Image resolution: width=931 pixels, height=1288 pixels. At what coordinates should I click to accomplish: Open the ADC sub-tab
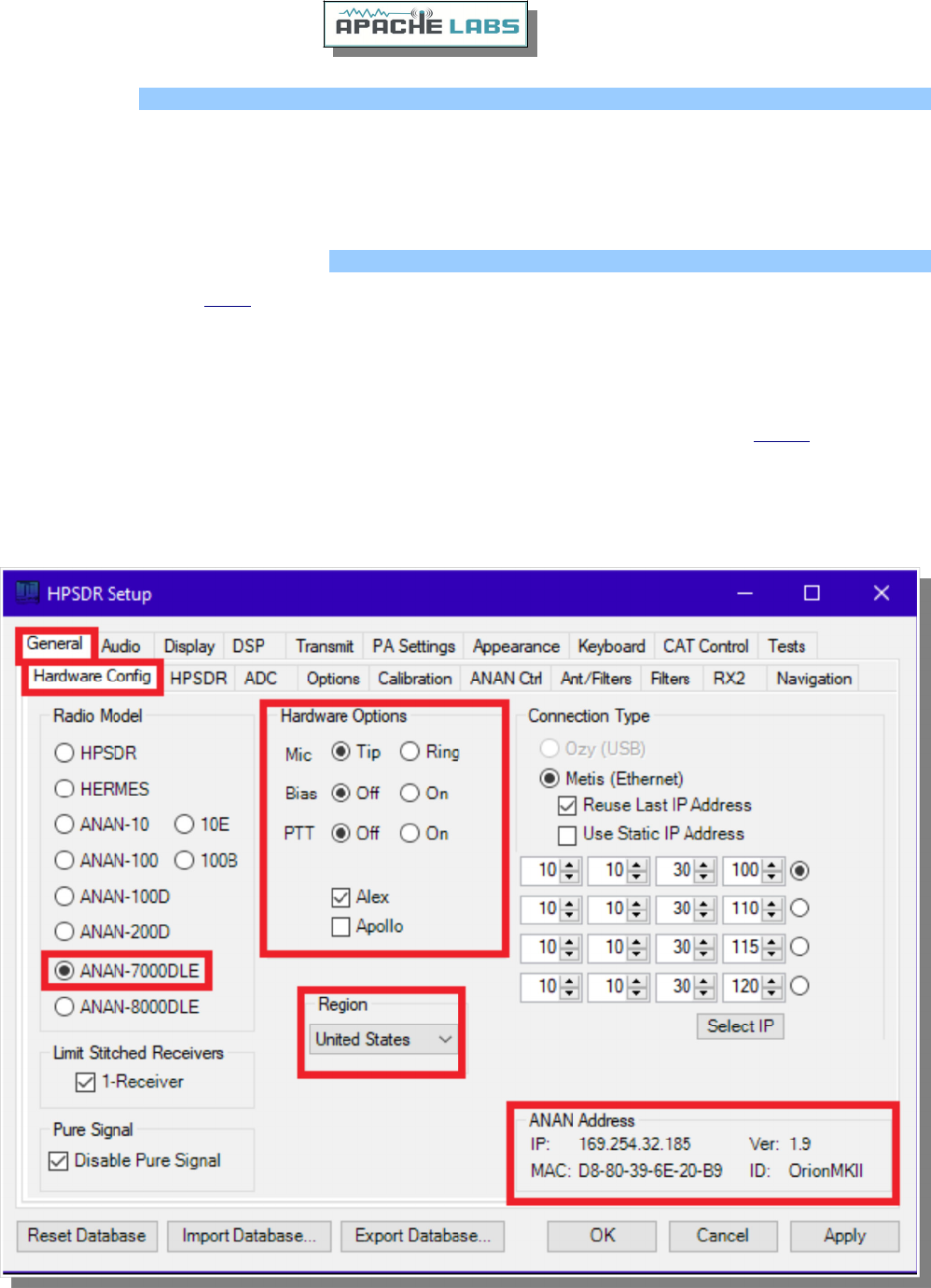(261, 678)
